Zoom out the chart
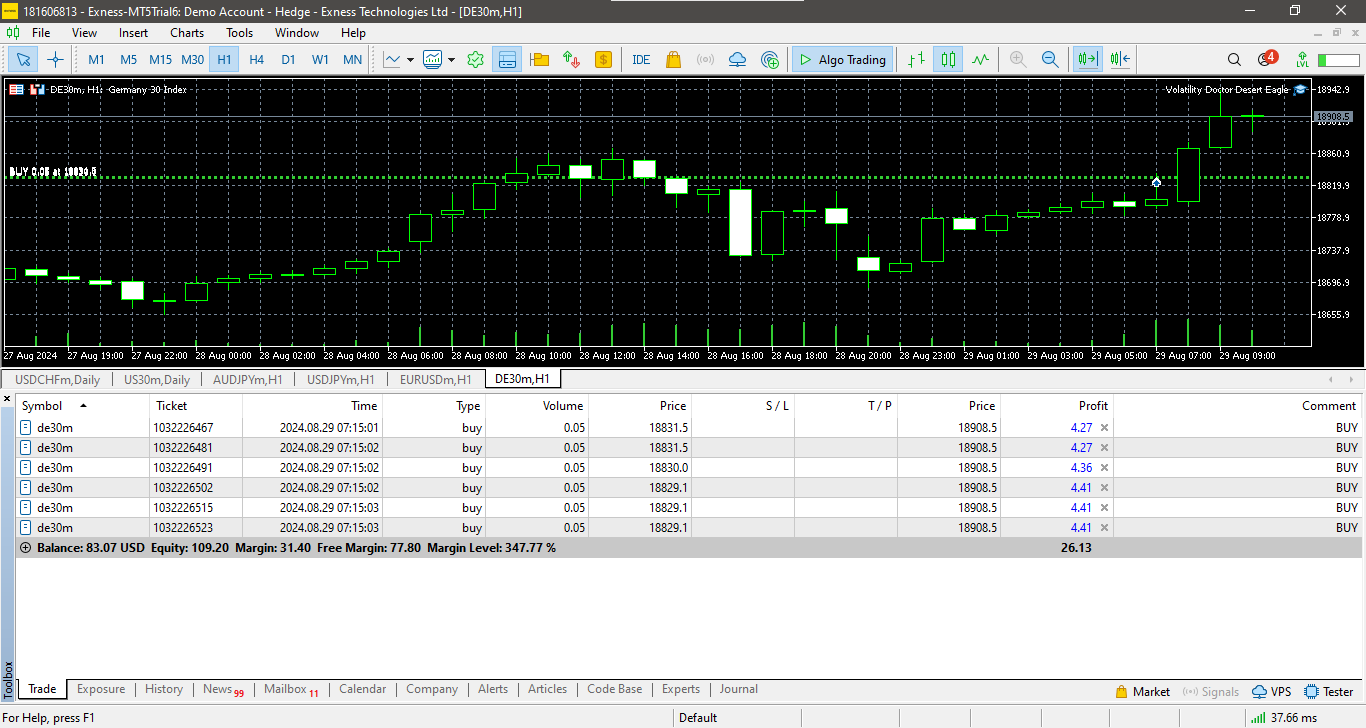The height and width of the screenshot is (728, 1366). pos(1050,60)
